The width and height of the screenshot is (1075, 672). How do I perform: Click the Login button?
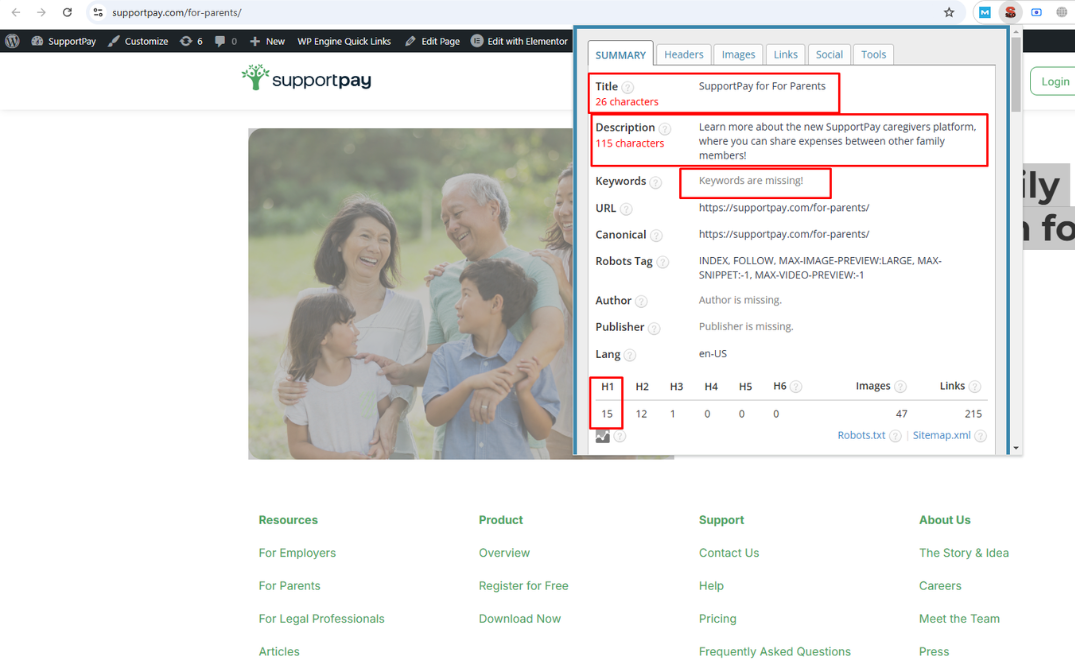(x=1054, y=82)
